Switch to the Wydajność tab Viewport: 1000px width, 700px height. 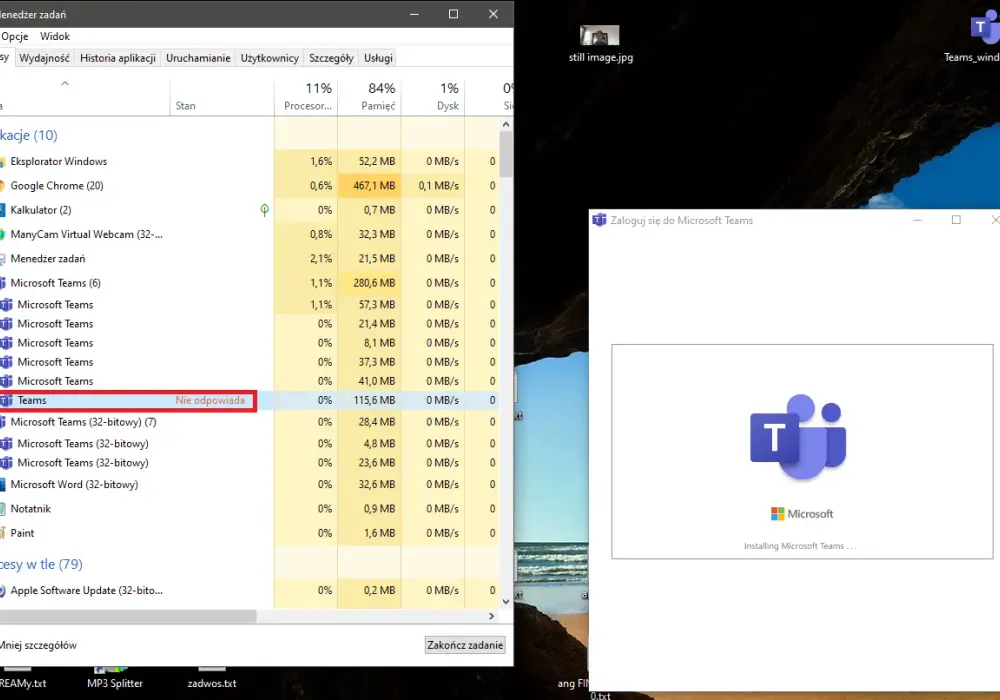click(44, 58)
